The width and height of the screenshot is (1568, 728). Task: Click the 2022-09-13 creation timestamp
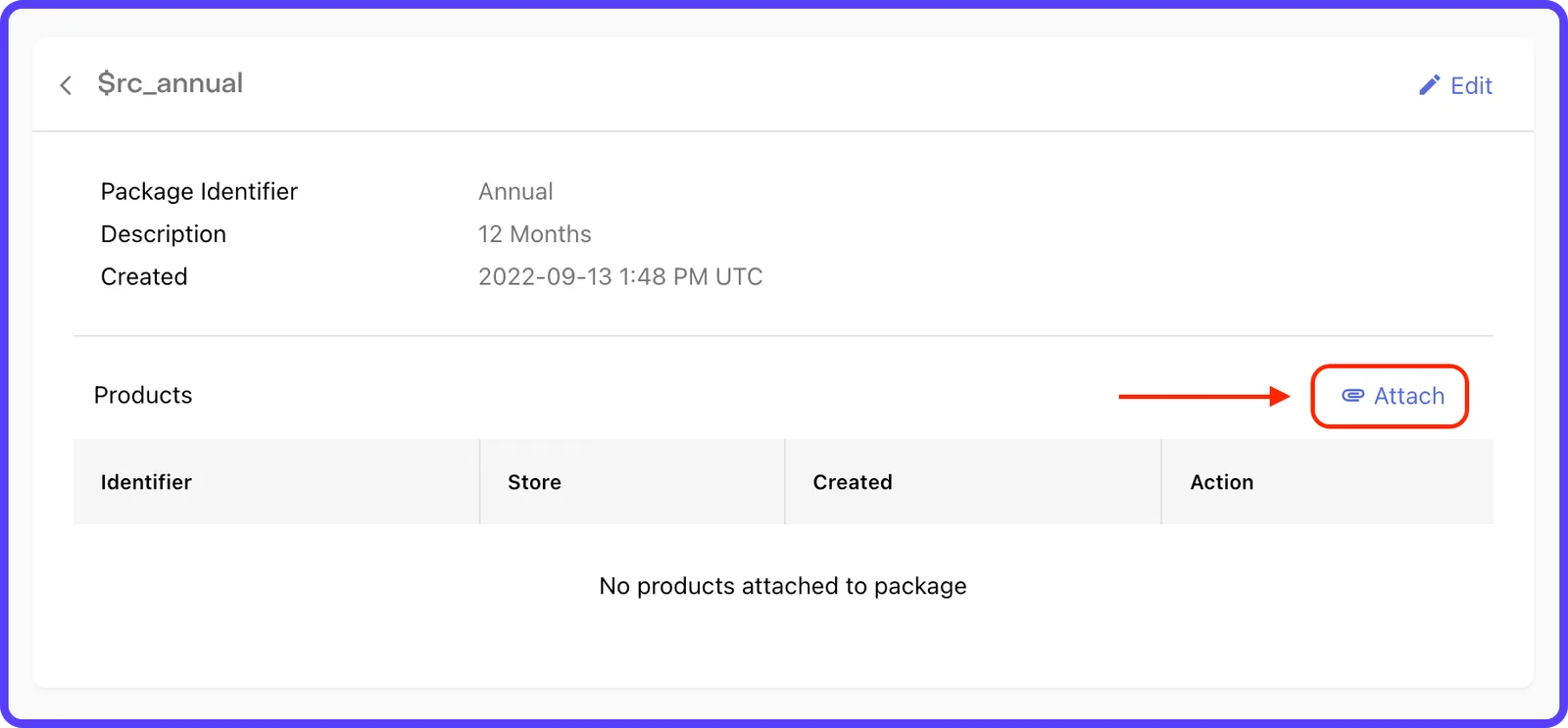(x=620, y=276)
